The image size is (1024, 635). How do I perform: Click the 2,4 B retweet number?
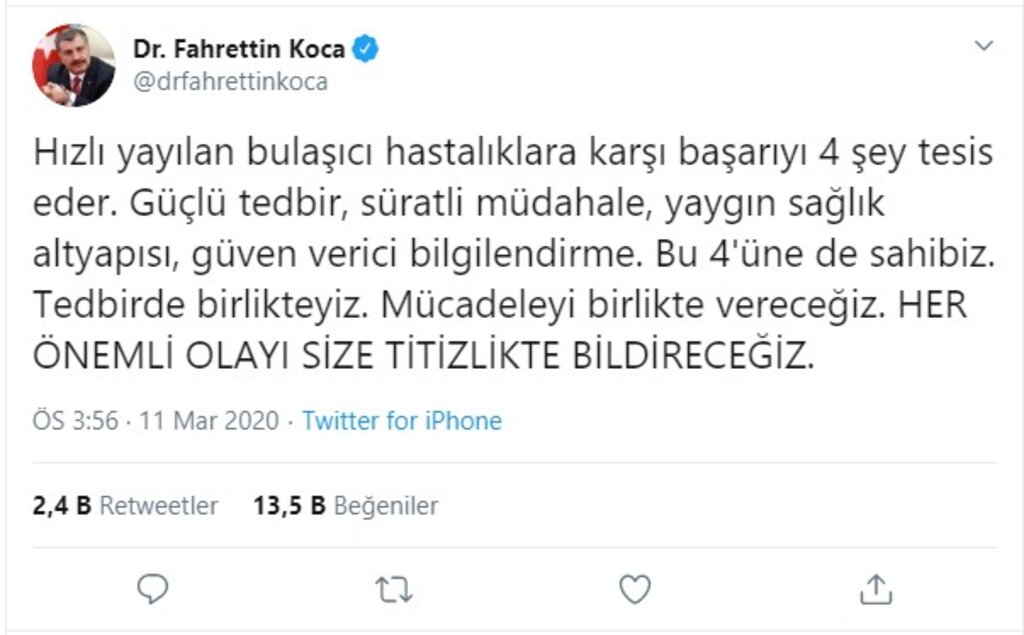[62, 506]
